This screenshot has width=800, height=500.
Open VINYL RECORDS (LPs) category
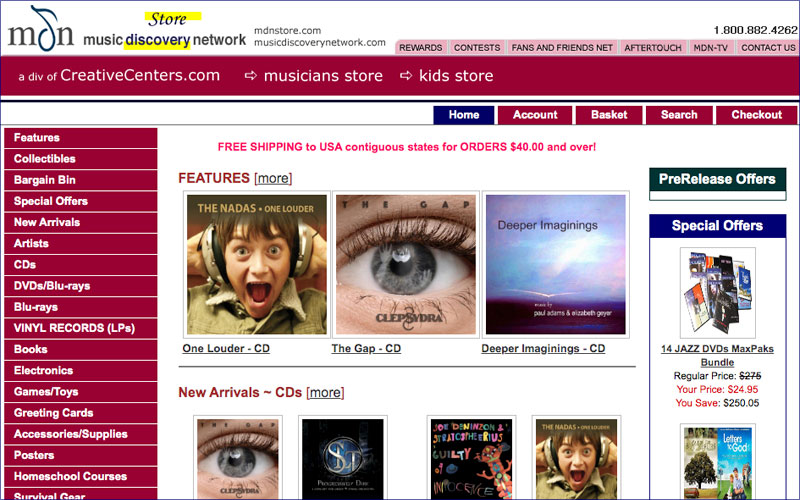[81, 328]
